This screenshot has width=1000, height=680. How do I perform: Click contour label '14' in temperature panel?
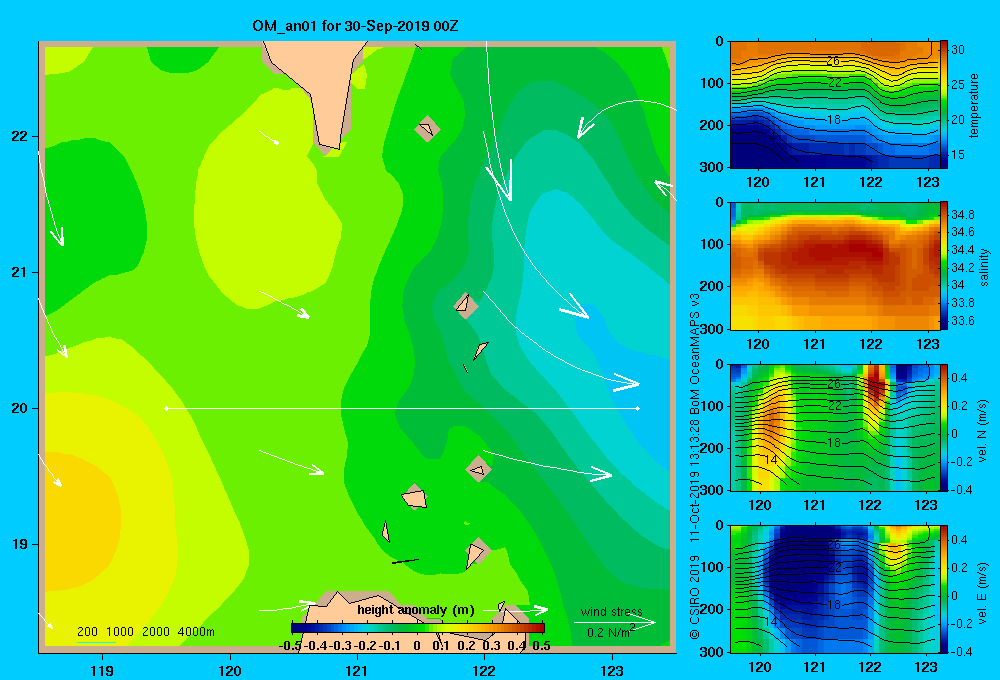pos(768,137)
